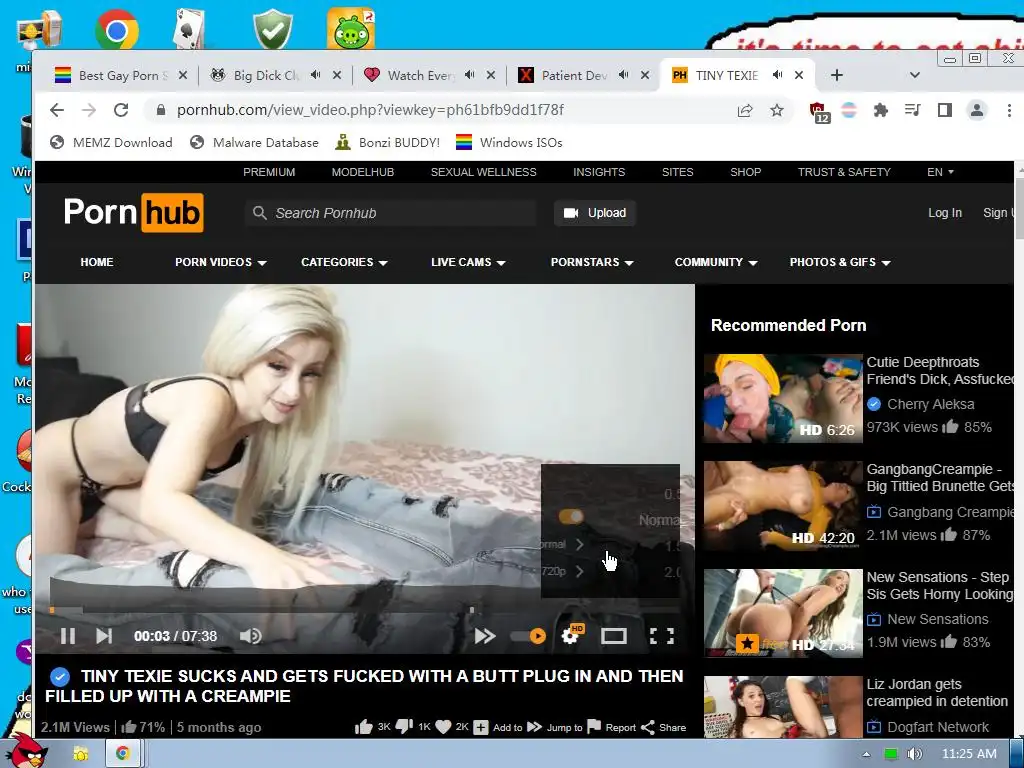Open the media control playlist icon
The height and width of the screenshot is (768, 1024).
click(912, 110)
